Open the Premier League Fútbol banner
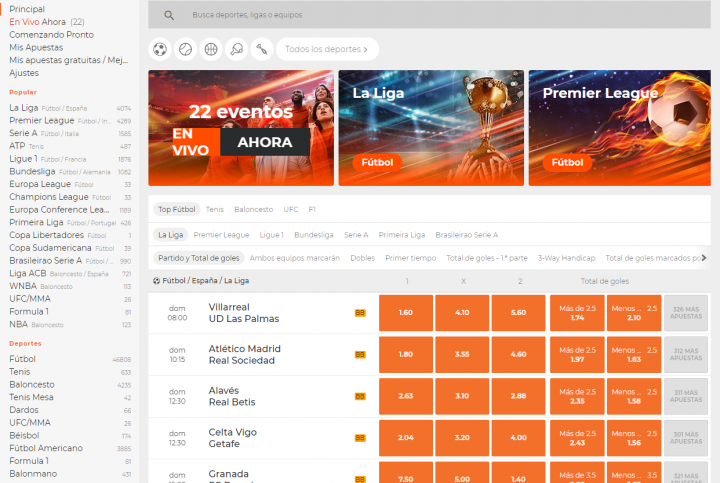The height and width of the screenshot is (483, 720). tap(620, 128)
